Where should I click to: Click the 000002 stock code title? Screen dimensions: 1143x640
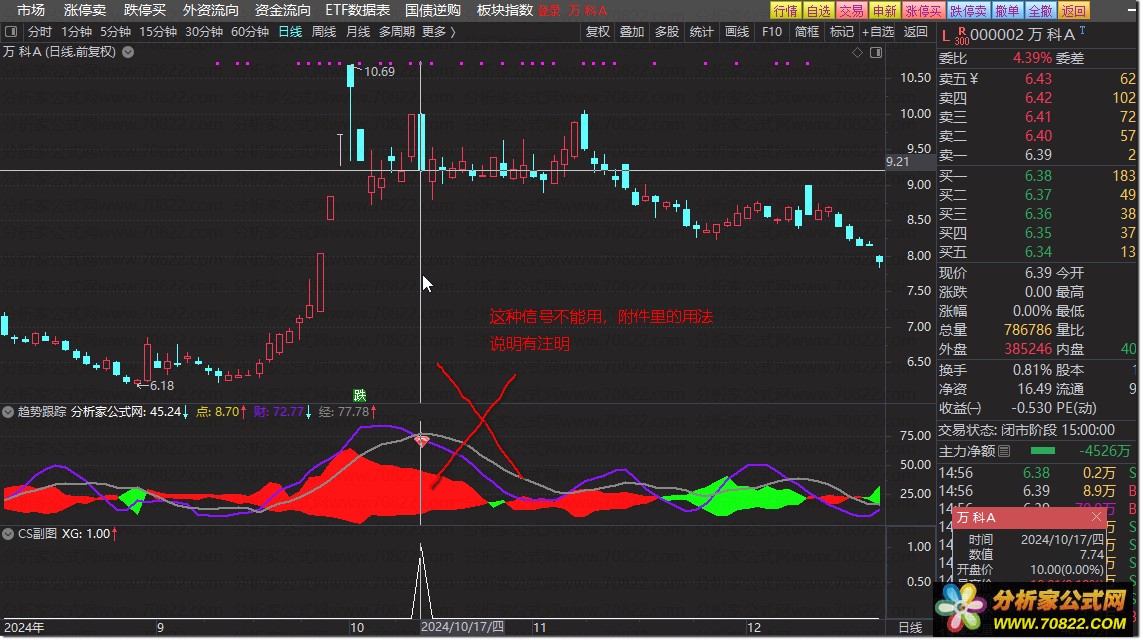point(996,34)
